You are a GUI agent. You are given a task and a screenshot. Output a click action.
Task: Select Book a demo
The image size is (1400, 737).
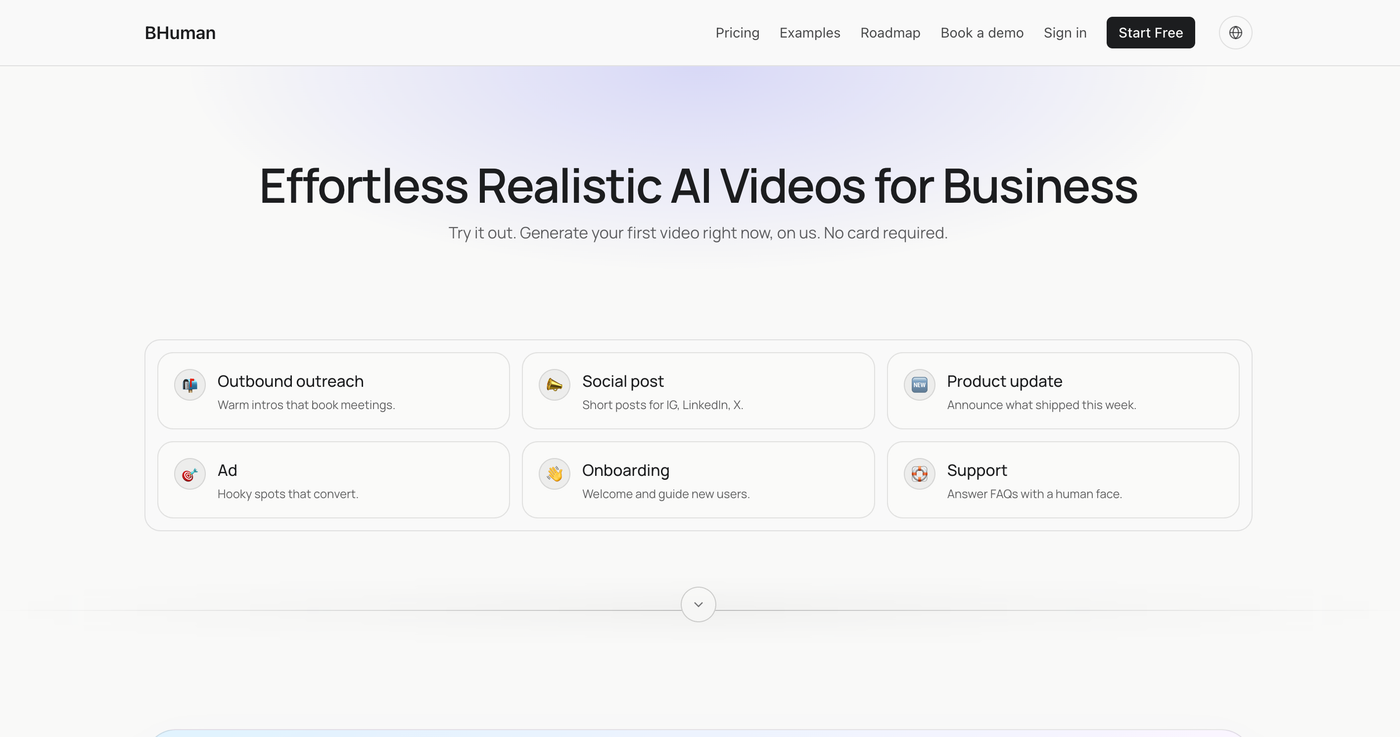click(x=982, y=33)
